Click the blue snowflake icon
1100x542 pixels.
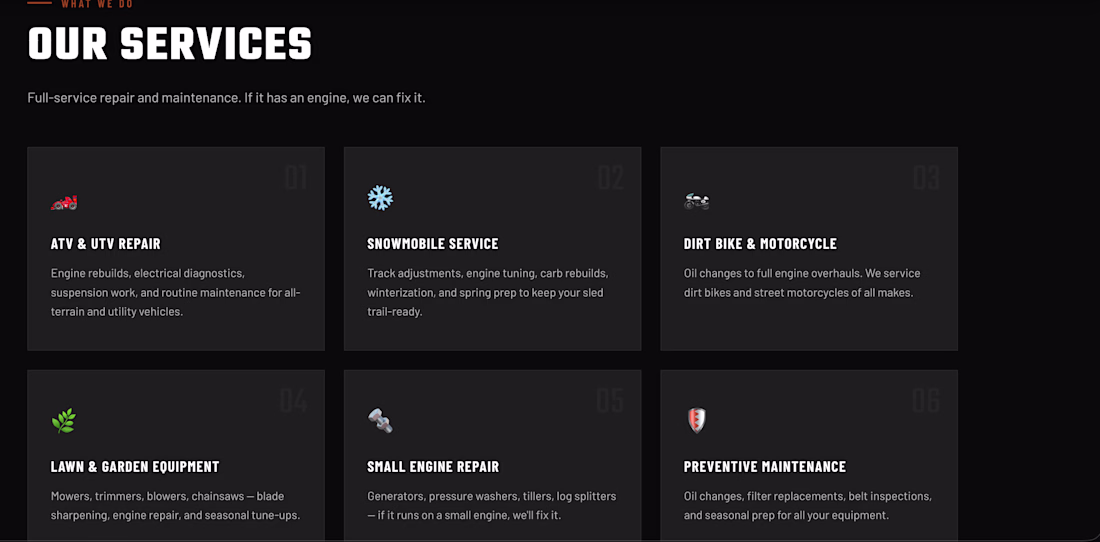pos(380,198)
